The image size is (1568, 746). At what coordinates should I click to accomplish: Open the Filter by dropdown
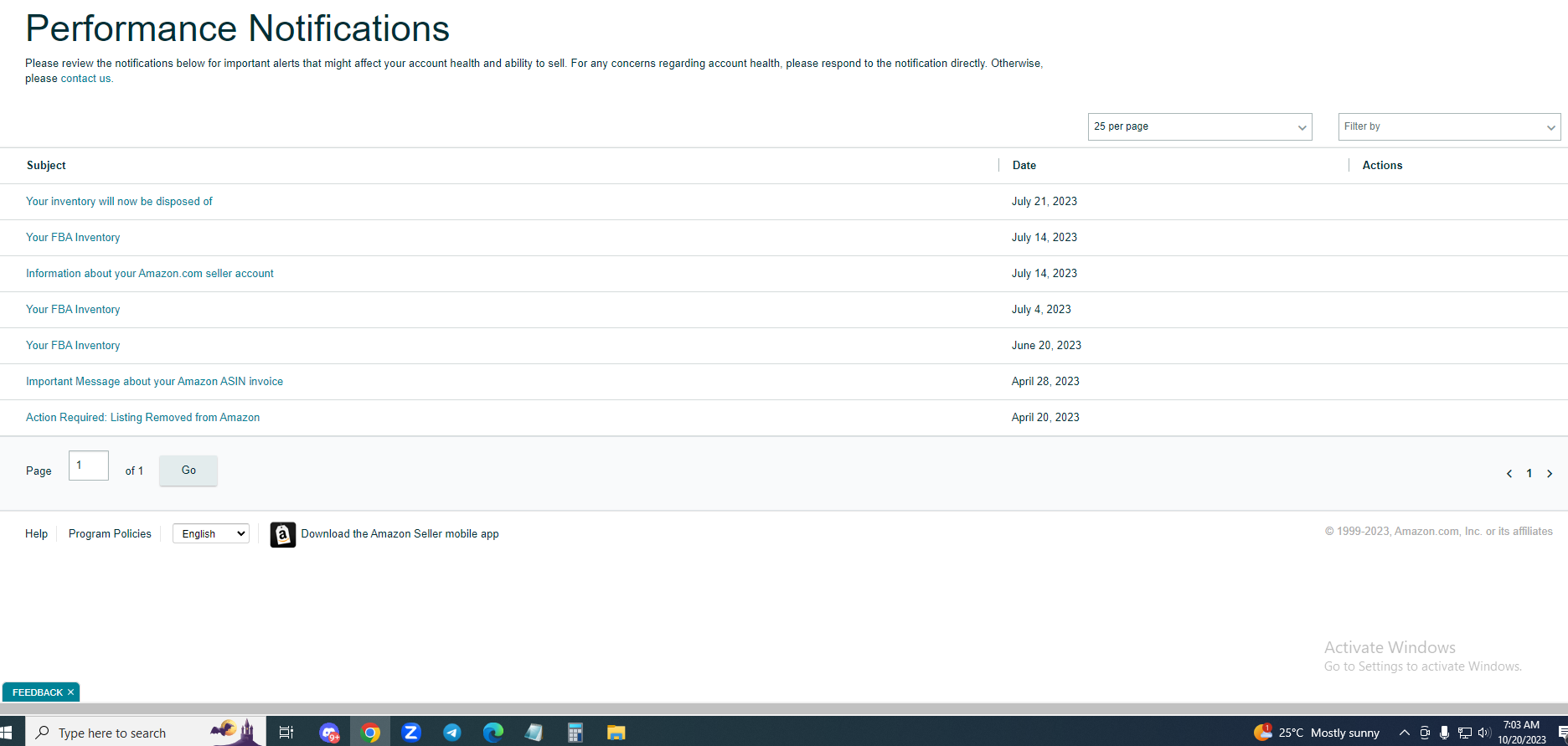coord(1449,126)
